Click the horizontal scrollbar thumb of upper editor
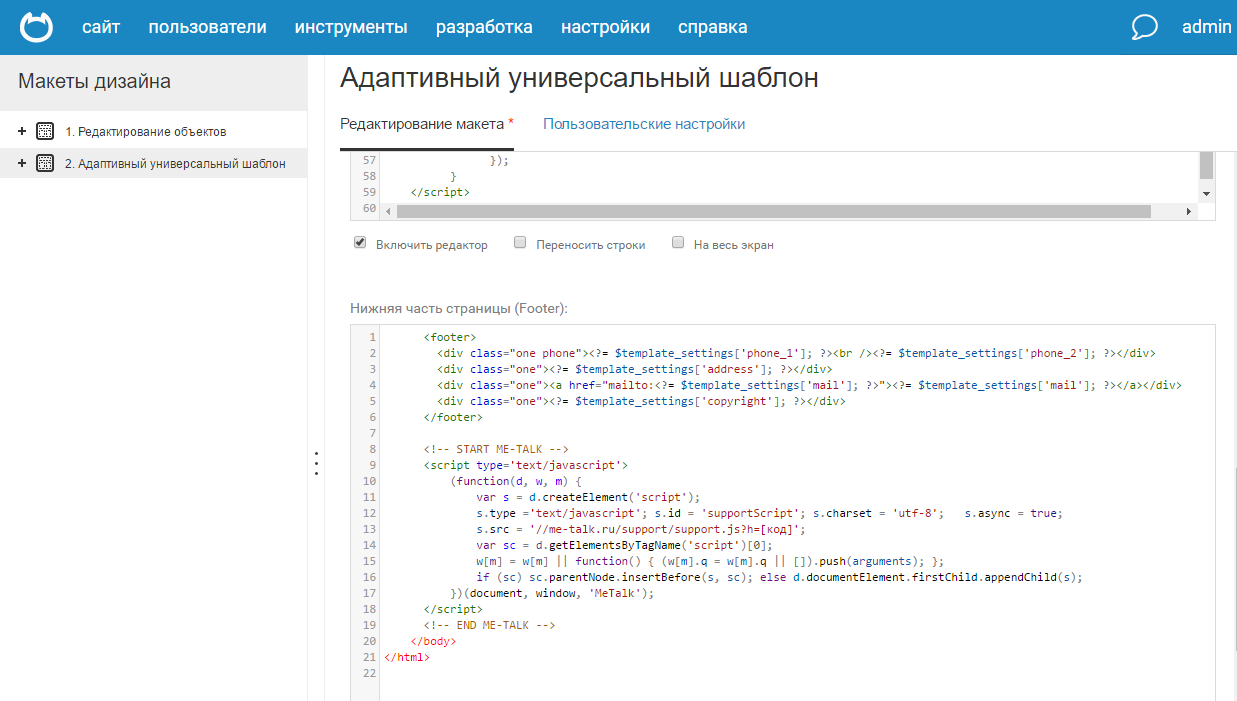This screenshot has height=701, width=1237. coord(774,211)
